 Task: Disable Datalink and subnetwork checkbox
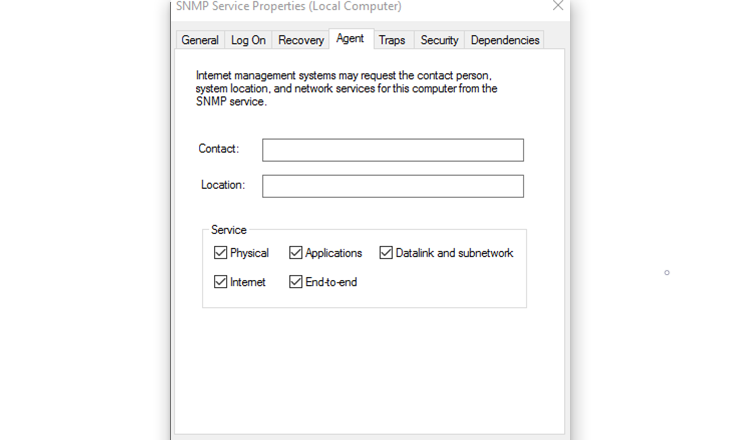point(386,253)
